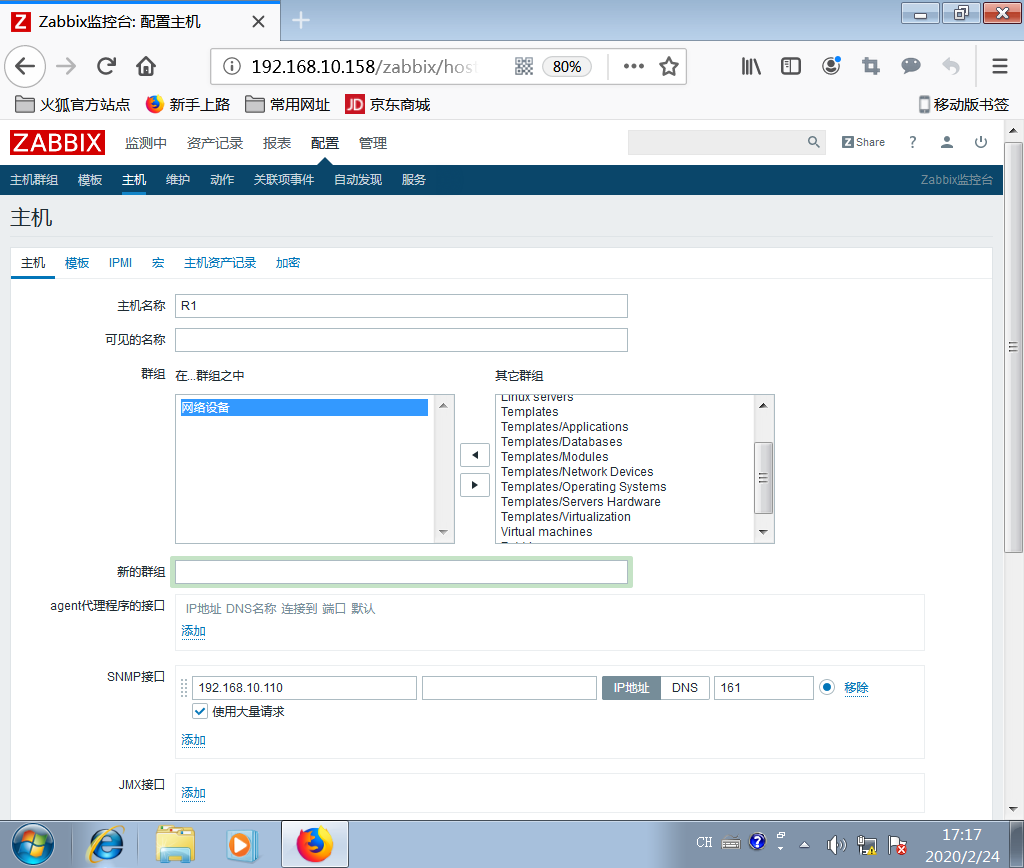Log out with the Zabbix power icon
The image size is (1024, 868).
coord(981,142)
